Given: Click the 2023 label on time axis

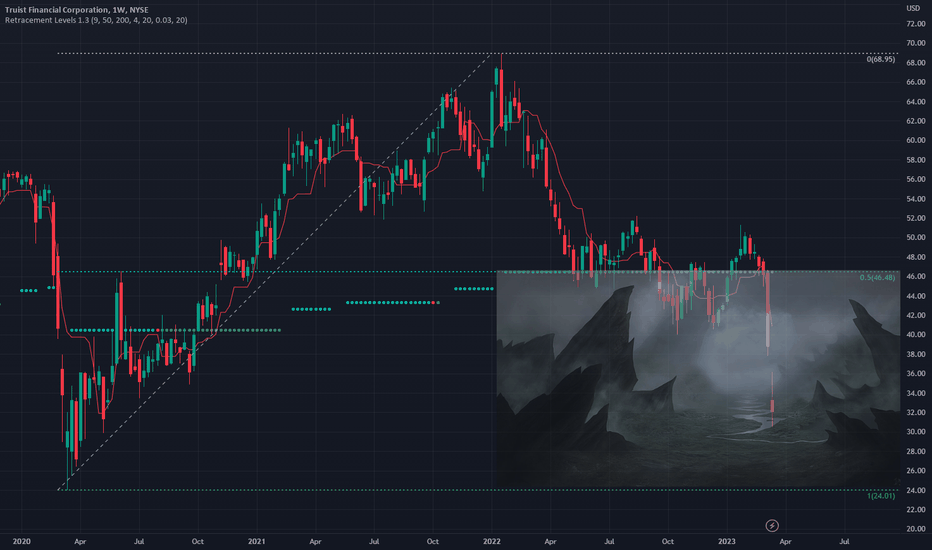Looking at the screenshot, I should click(x=727, y=542).
